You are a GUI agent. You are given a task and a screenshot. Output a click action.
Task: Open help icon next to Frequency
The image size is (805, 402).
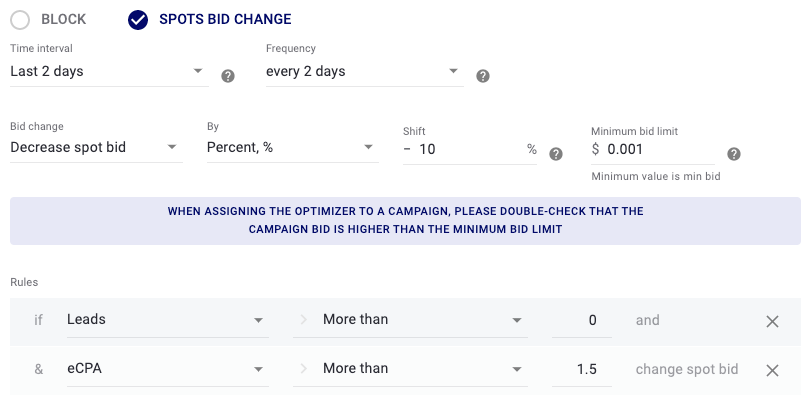pos(483,76)
